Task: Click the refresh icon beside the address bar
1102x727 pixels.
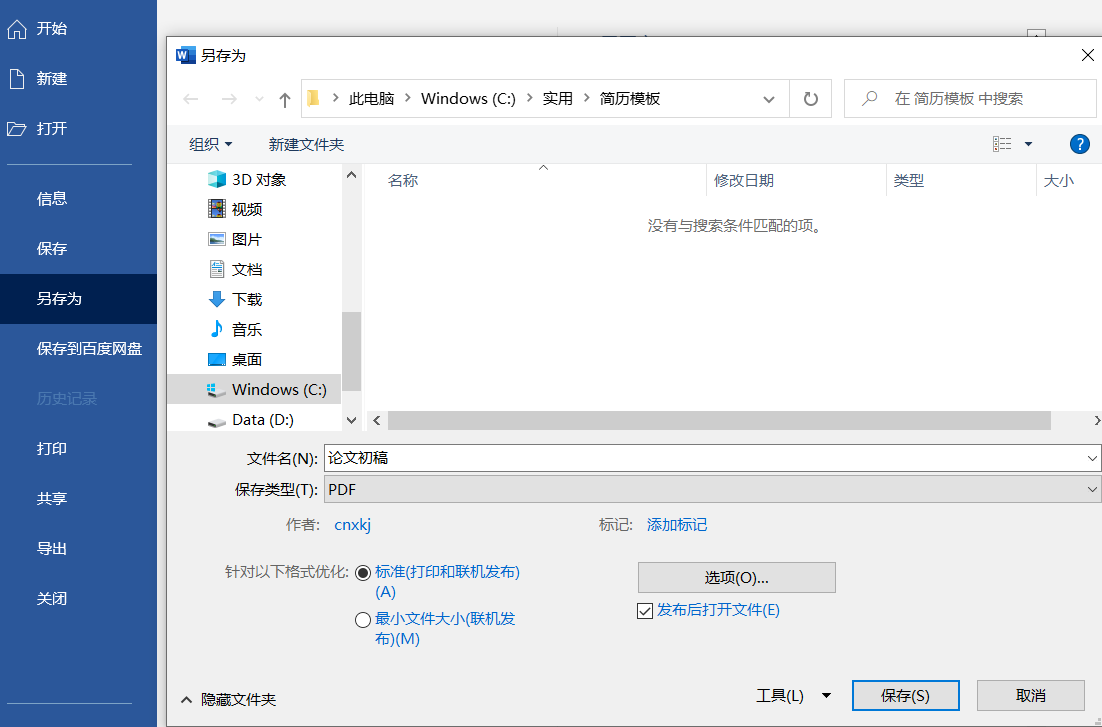Action: 810,98
